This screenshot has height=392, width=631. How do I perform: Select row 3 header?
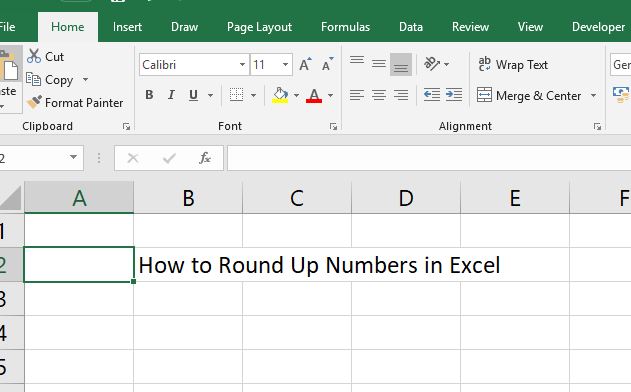coord(11,299)
